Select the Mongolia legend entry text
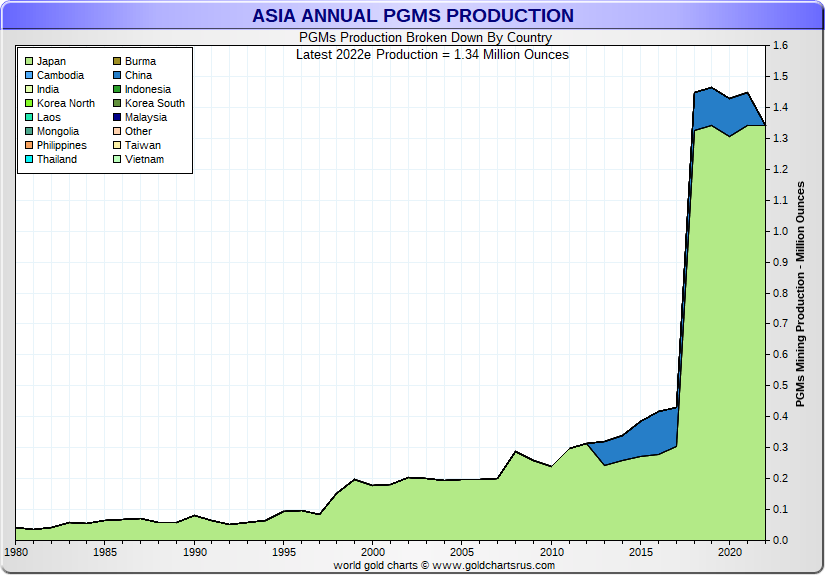Image resolution: width=825 pixels, height=575 pixels. tap(58, 132)
